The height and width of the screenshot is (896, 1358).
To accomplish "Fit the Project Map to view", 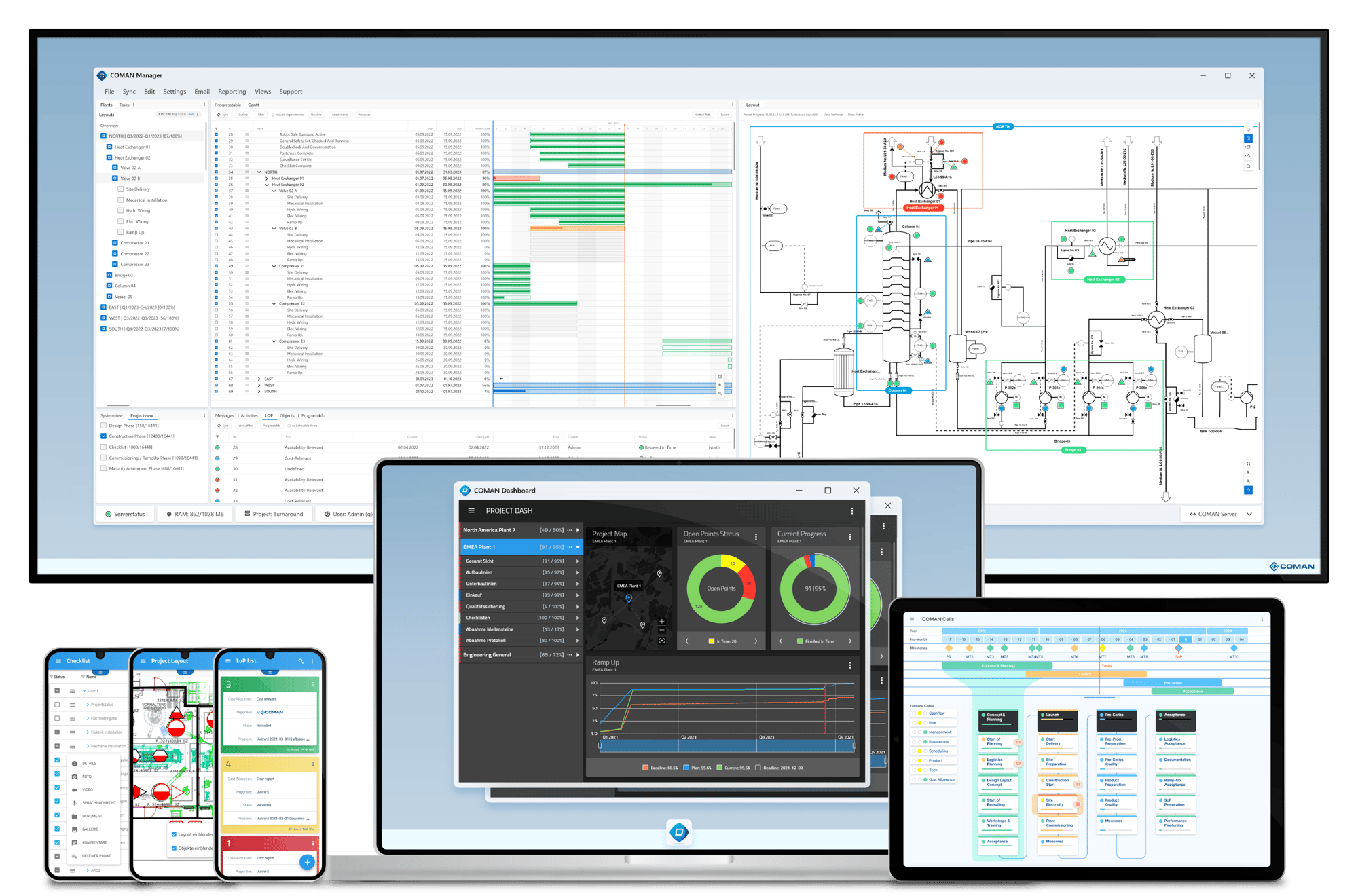I will [662, 641].
